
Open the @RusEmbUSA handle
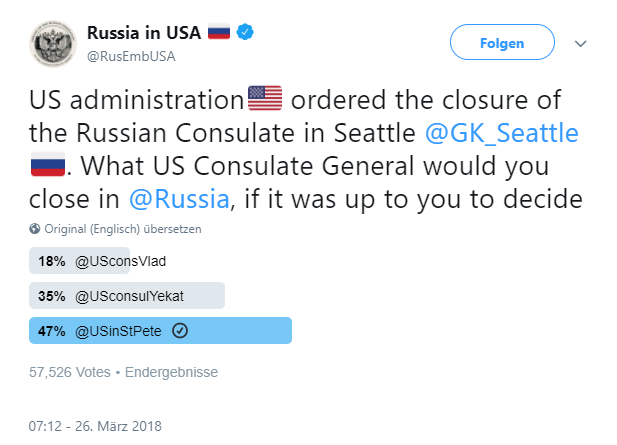coord(132,55)
